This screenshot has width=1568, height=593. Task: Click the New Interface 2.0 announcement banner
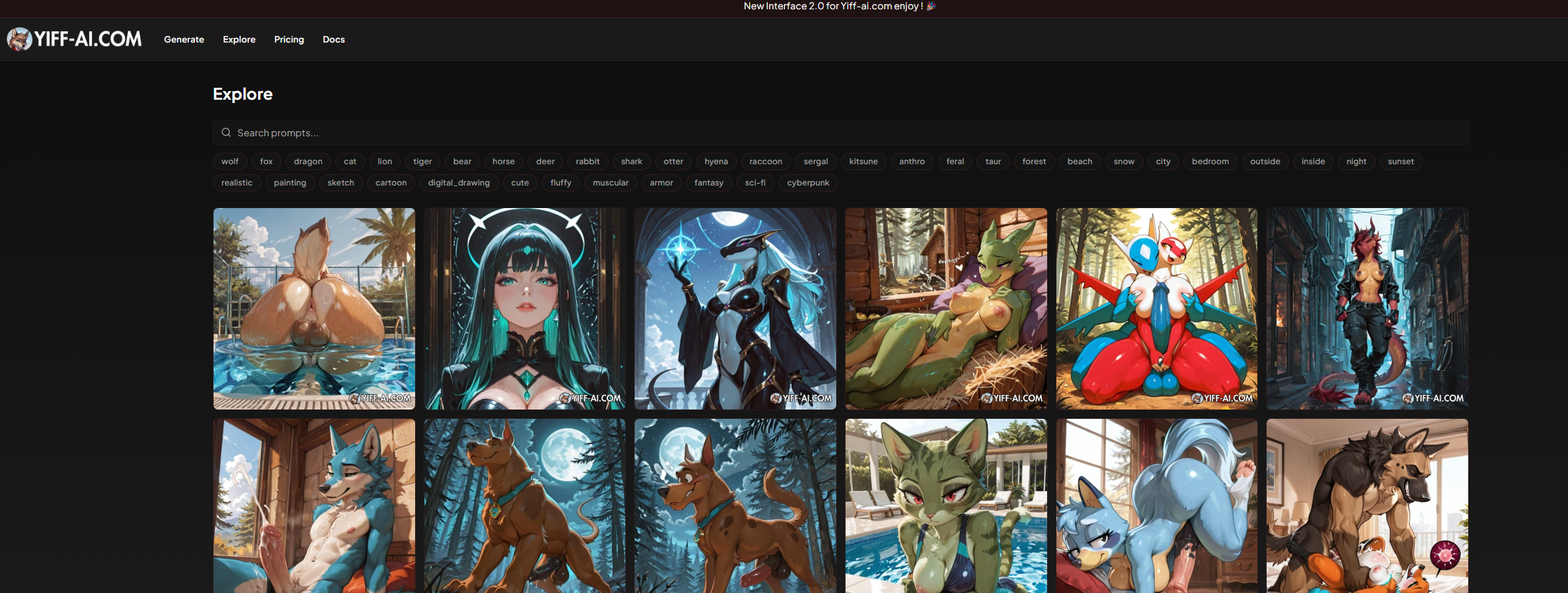pos(840,6)
